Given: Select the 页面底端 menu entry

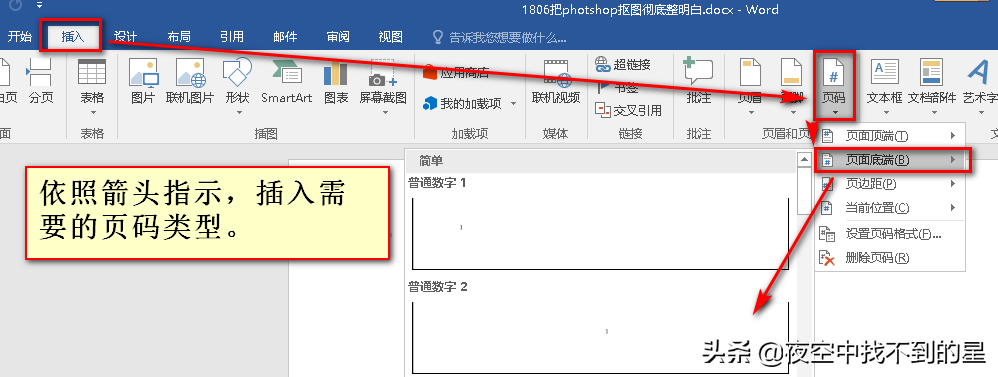Looking at the screenshot, I should [x=890, y=160].
